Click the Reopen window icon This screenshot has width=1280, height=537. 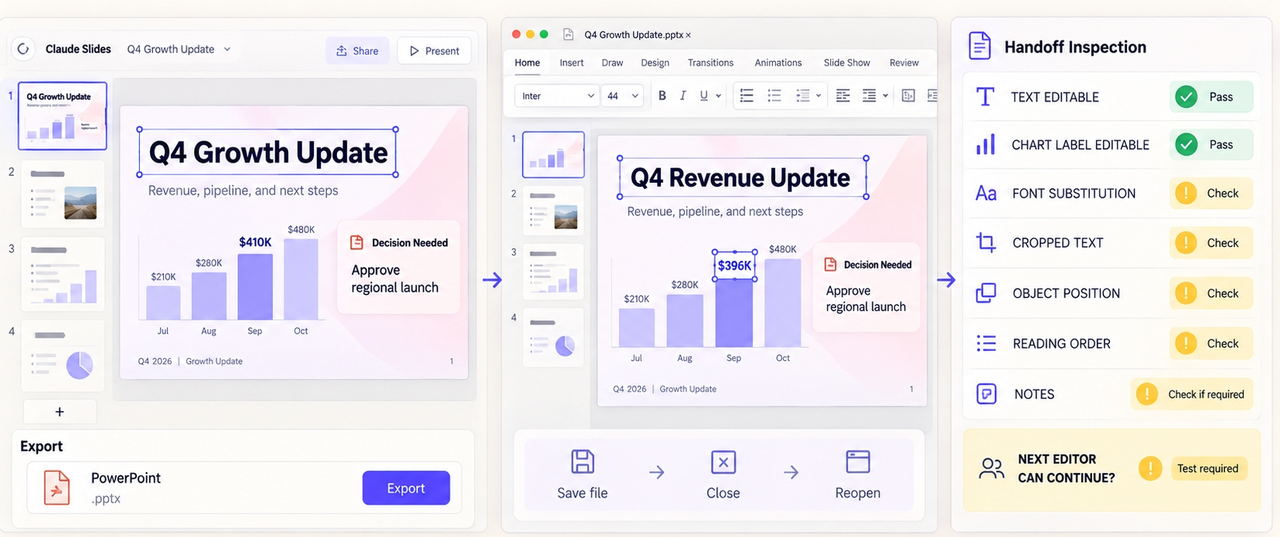858,461
